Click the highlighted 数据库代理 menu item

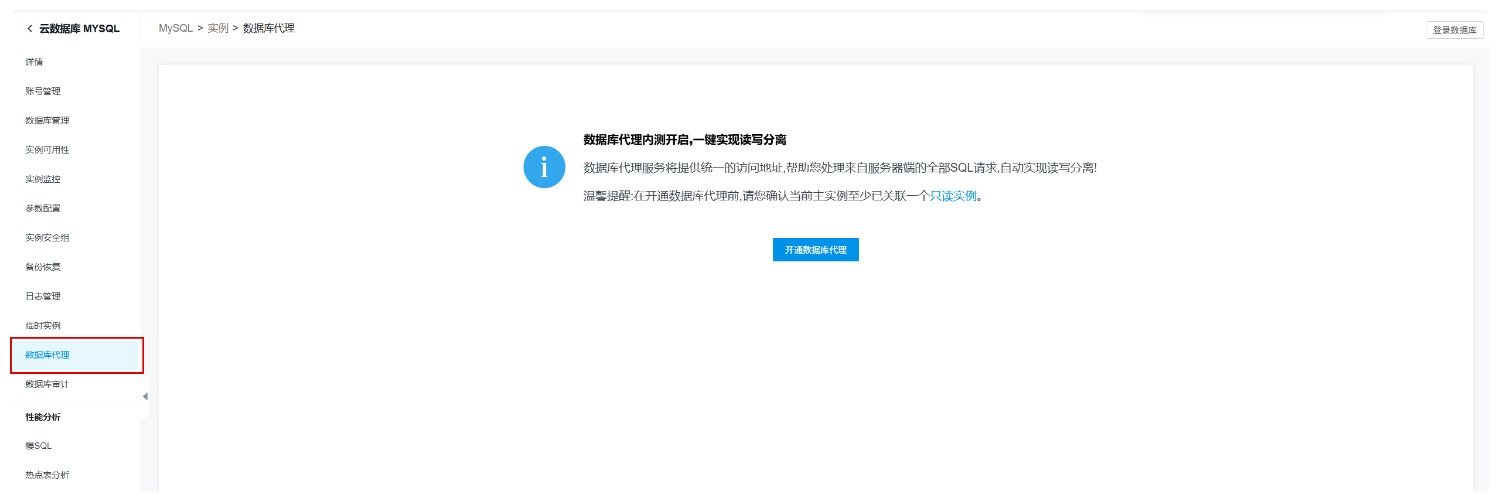point(47,355)
